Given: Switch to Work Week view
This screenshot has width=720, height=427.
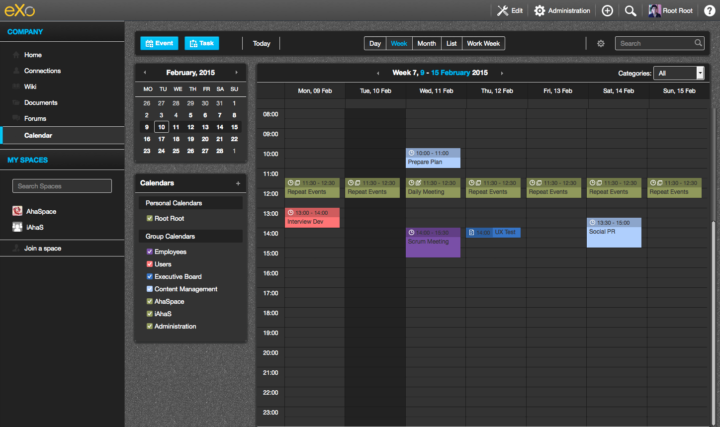Looking at the screenshot, I should pyautogui.click(x=484, y=44).
